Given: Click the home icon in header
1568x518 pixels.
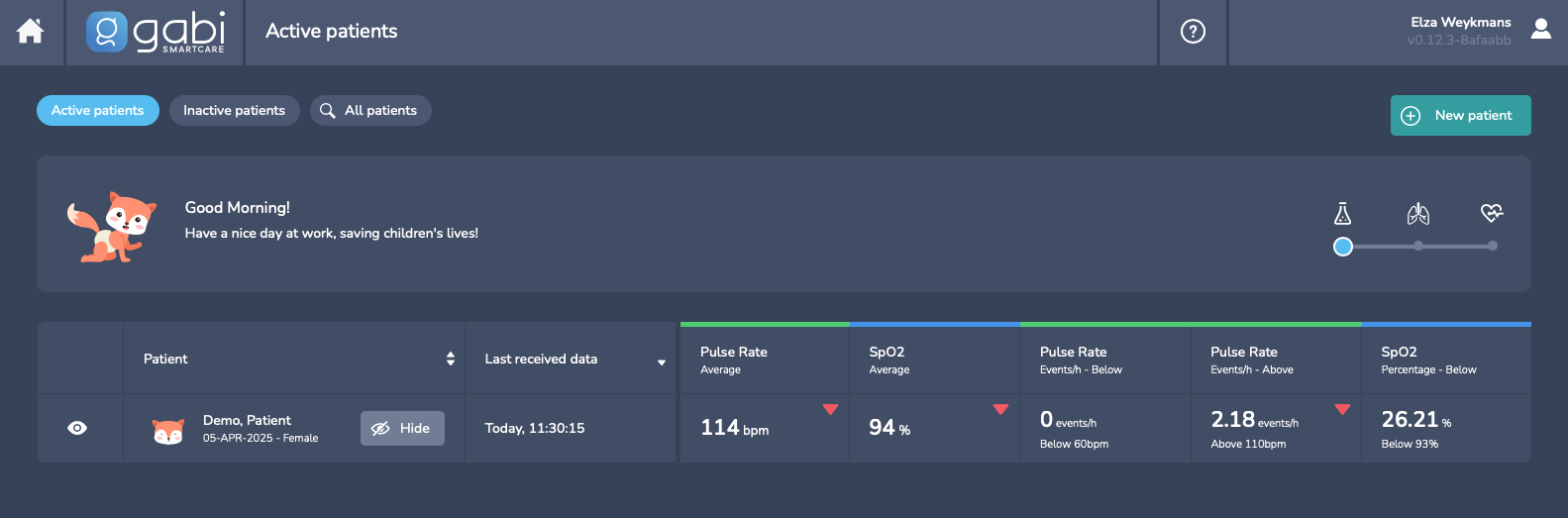Looking at the screenshot, I should (31, 32).
